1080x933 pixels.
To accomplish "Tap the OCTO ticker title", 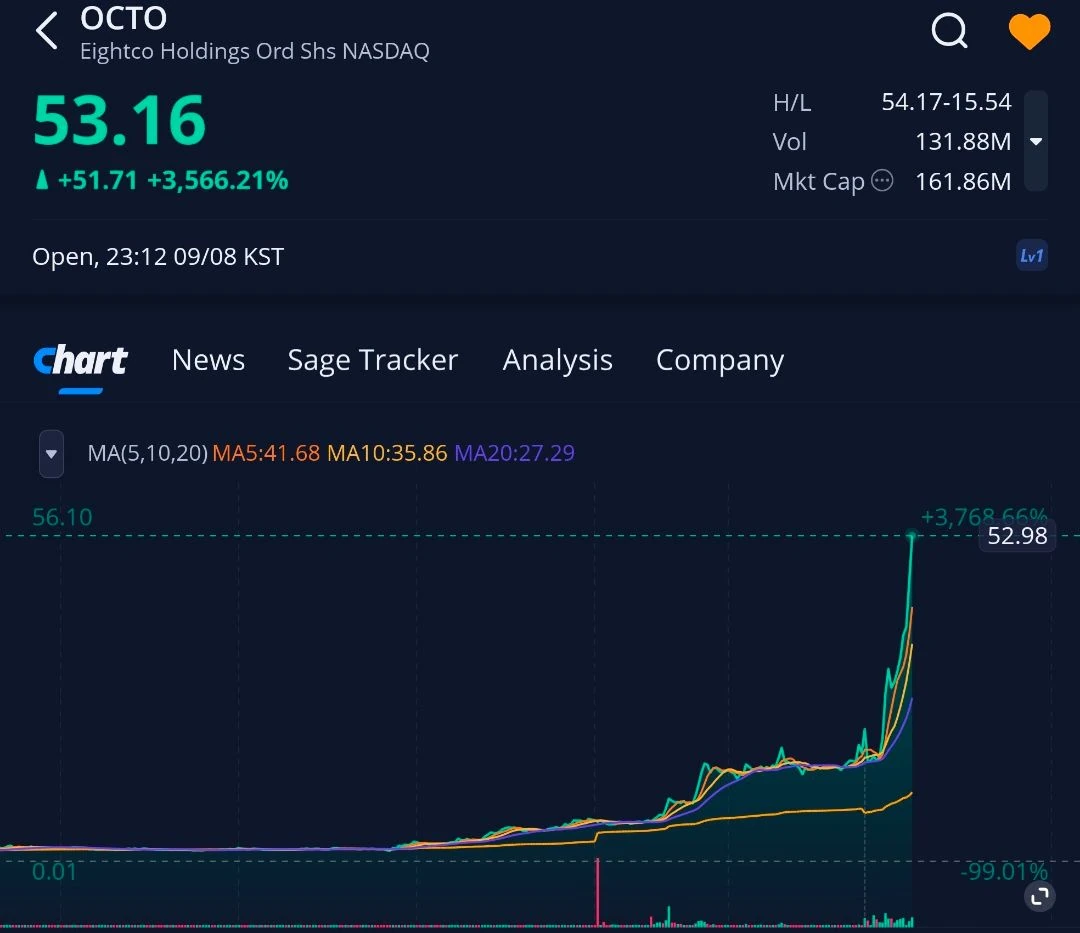I will click(123, 19).
